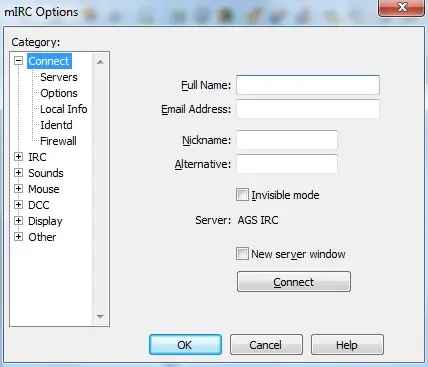
Task: Enable Invisible mode checkbox
Action: click(242, 195)
